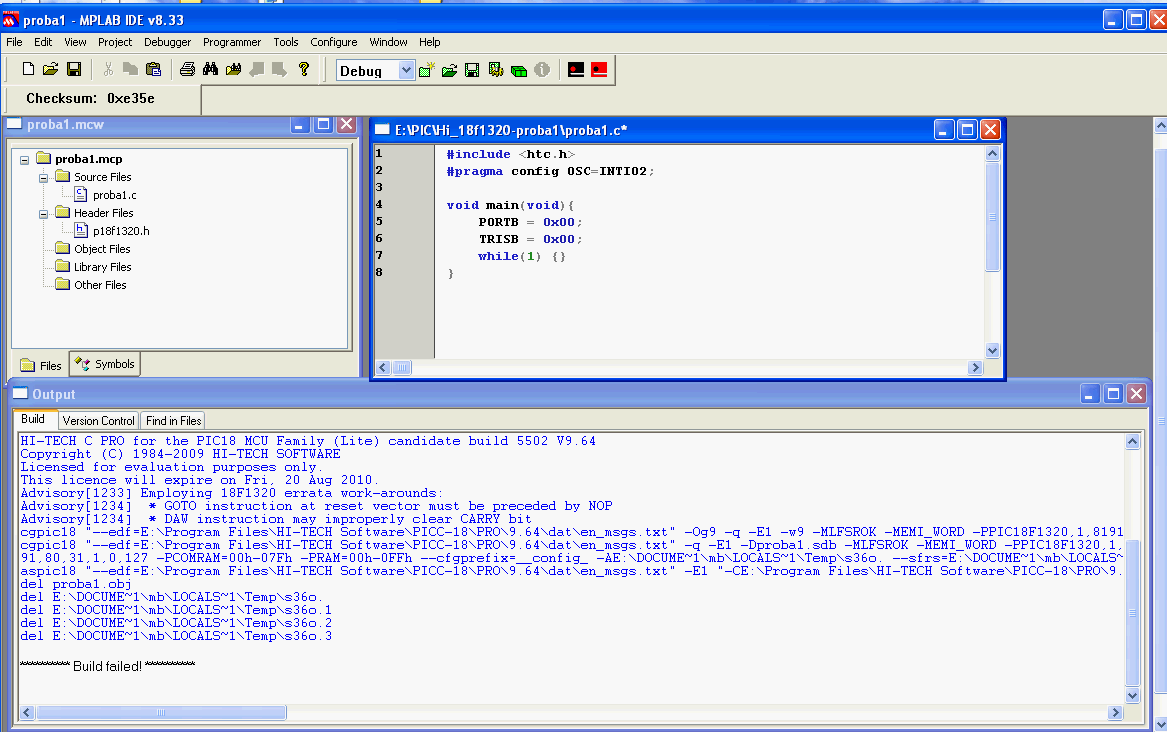Select the Library Files folder
This screenshot has width=1167, height=732.
coord(103,266)
